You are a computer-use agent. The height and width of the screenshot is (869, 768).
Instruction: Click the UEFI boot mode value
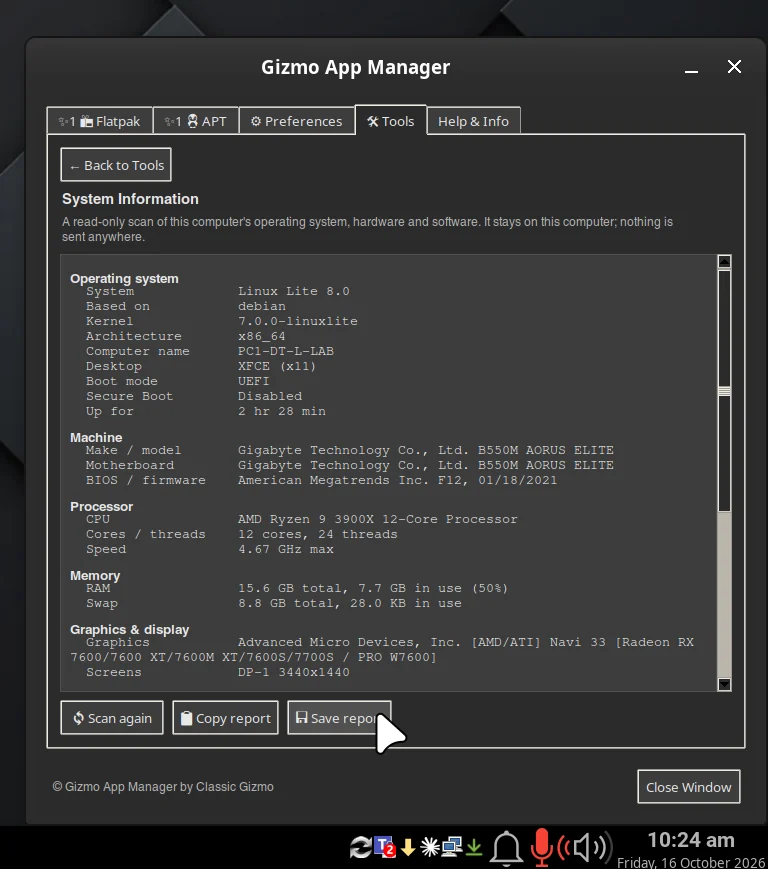[253, 381]
